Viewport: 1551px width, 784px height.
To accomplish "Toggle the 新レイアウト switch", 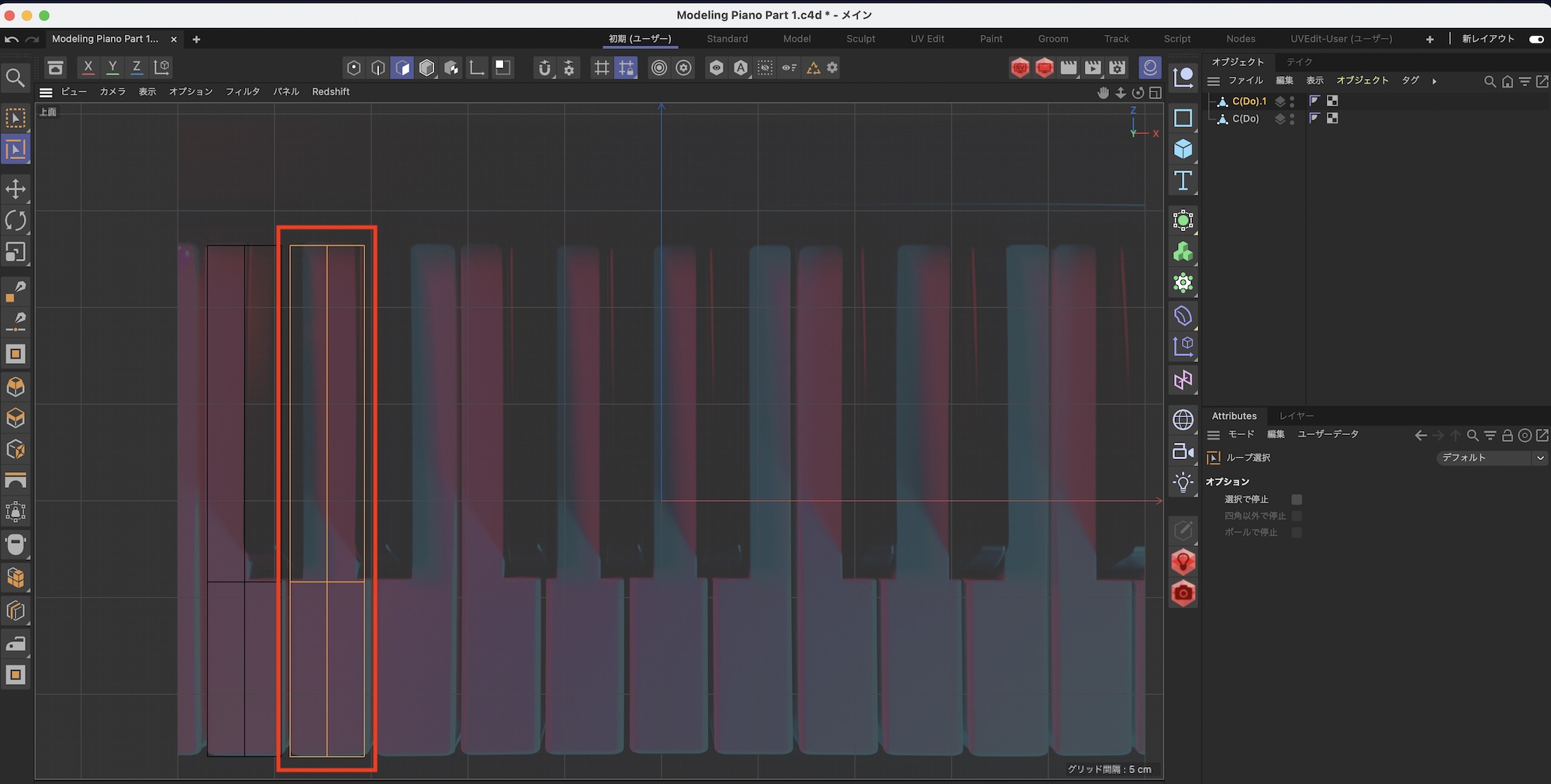I will [x=1535, y=39].
